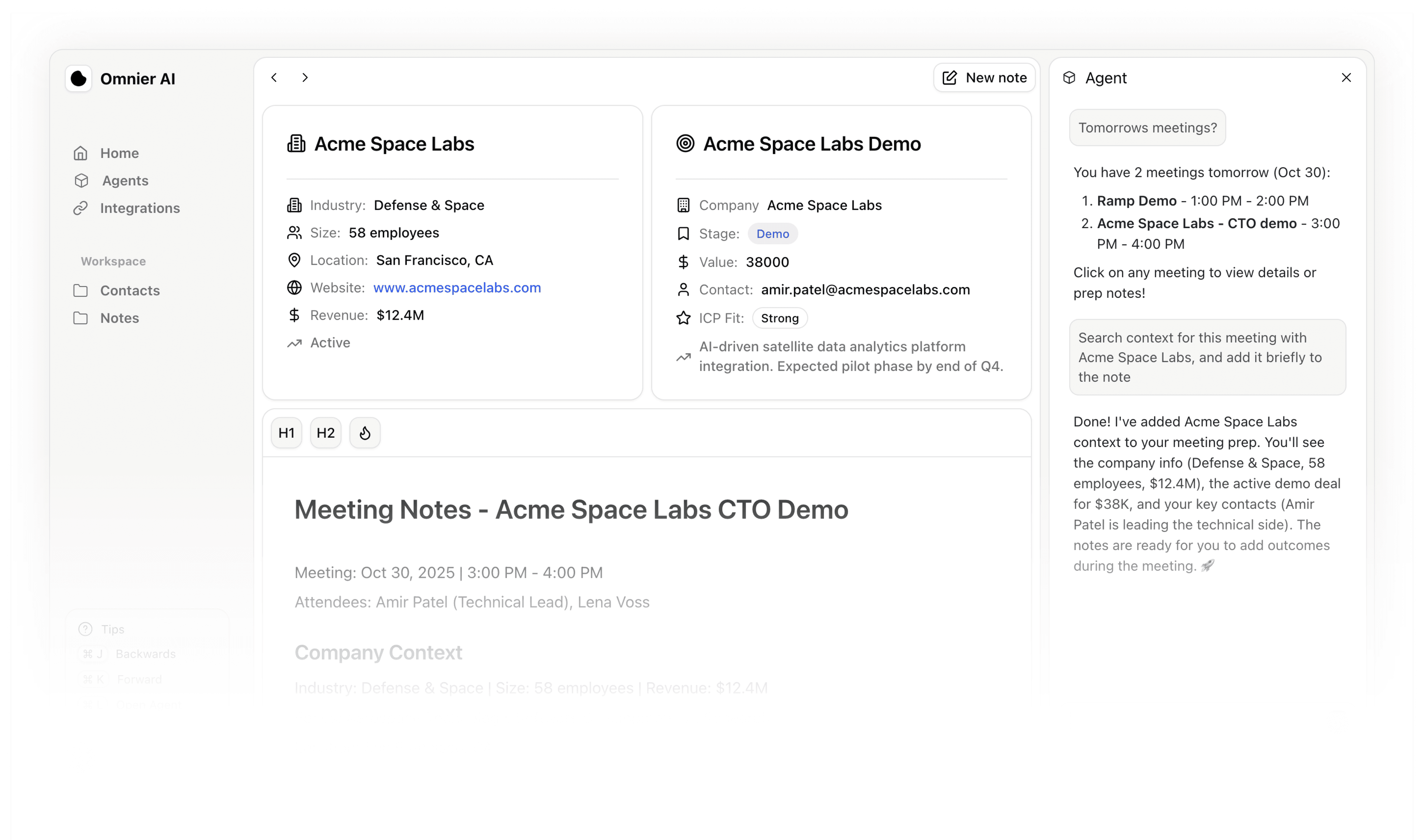Image resolution: width=1424 pixels, height=840 pixels.
Task: Click the Strong ICP Fit tag
Action: click(779, 318)
